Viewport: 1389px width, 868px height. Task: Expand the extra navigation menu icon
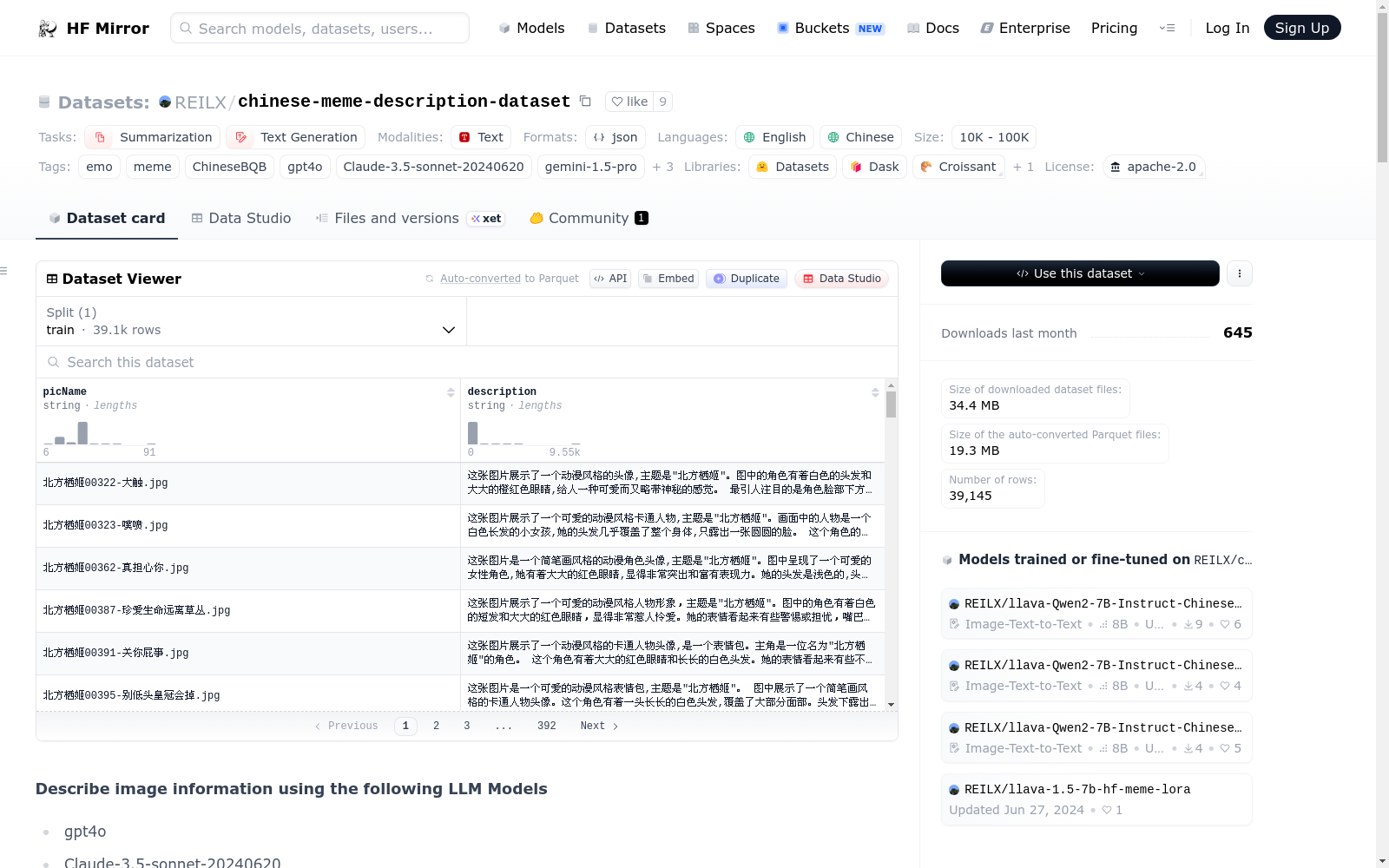coord(1167,29)
